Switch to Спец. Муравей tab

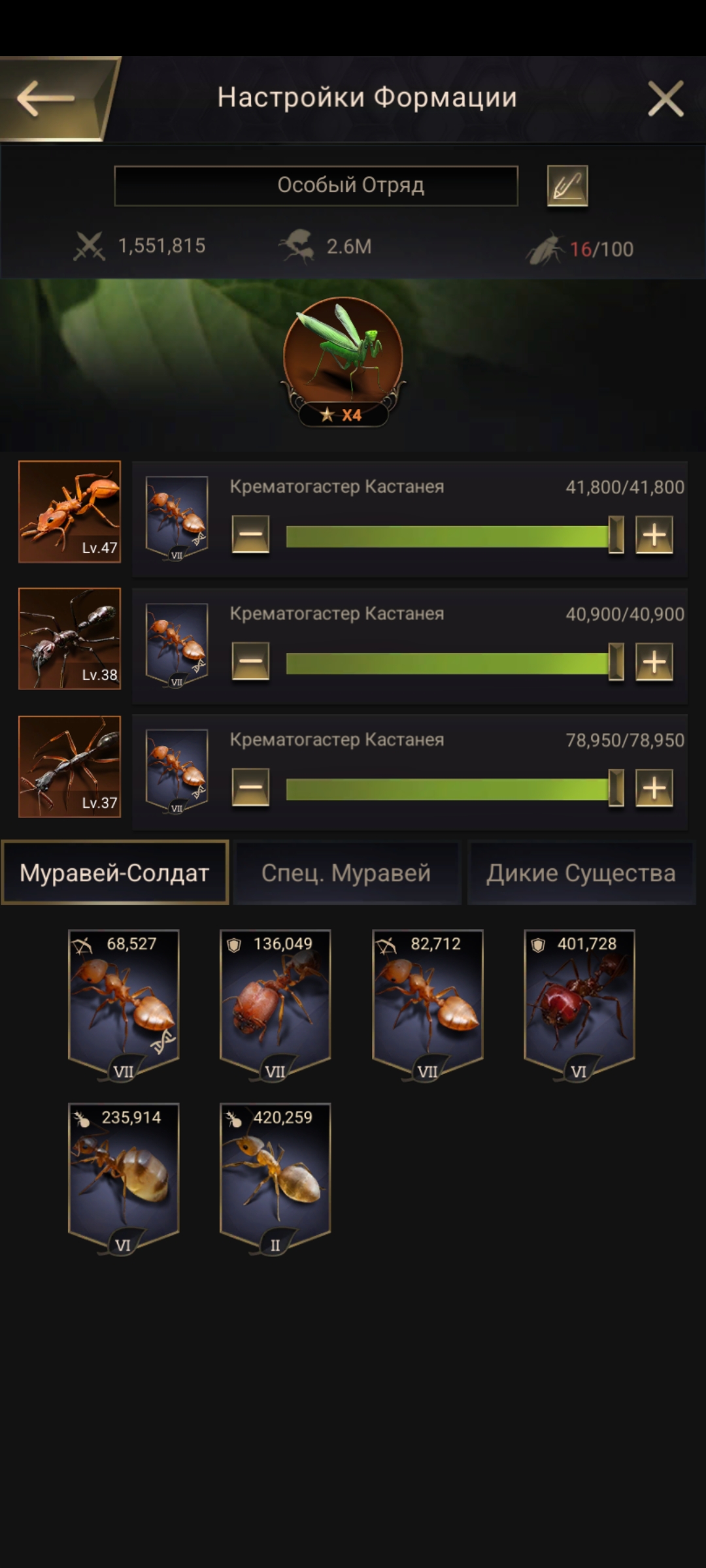point(346,873)
